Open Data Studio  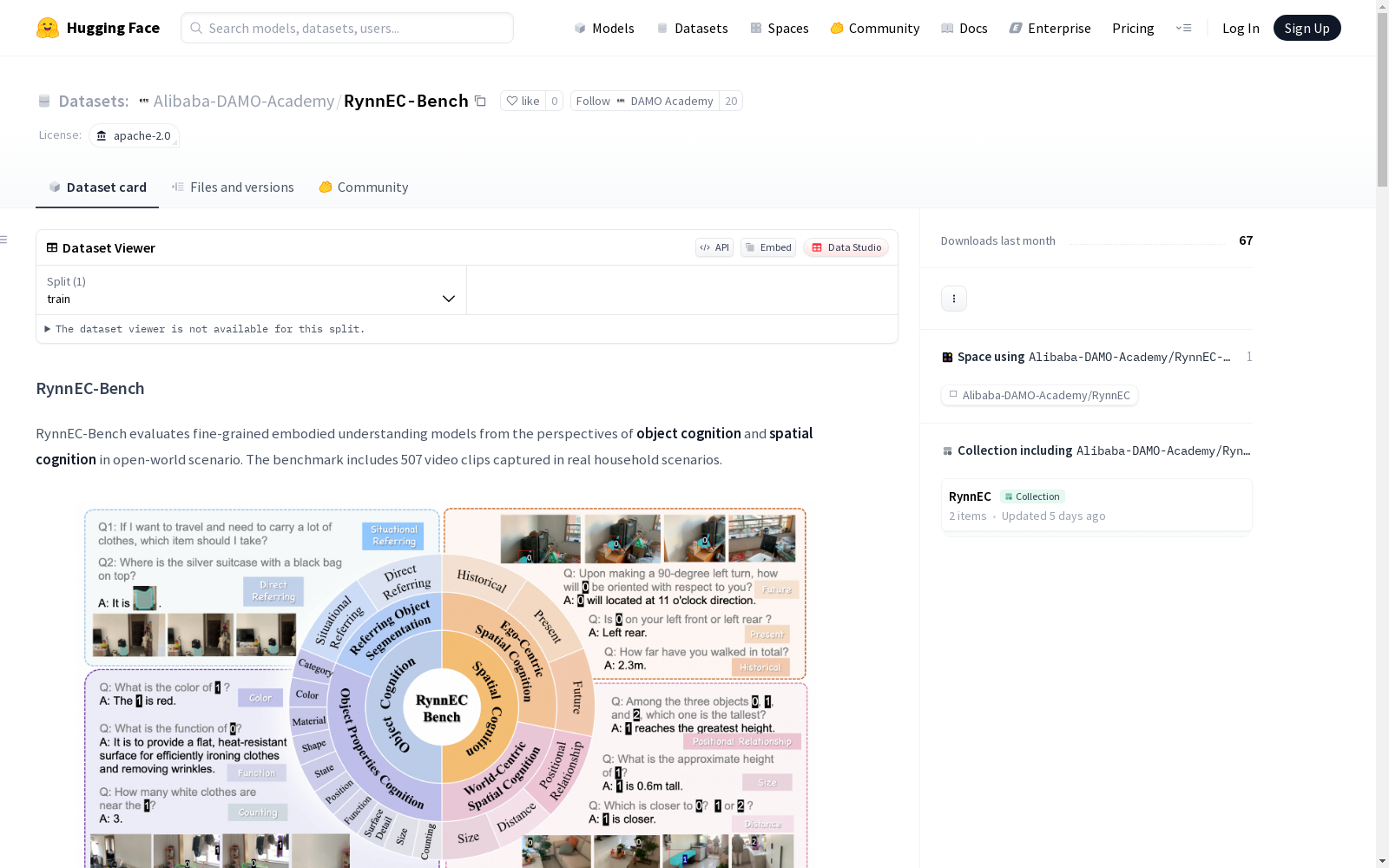(846, 247)
